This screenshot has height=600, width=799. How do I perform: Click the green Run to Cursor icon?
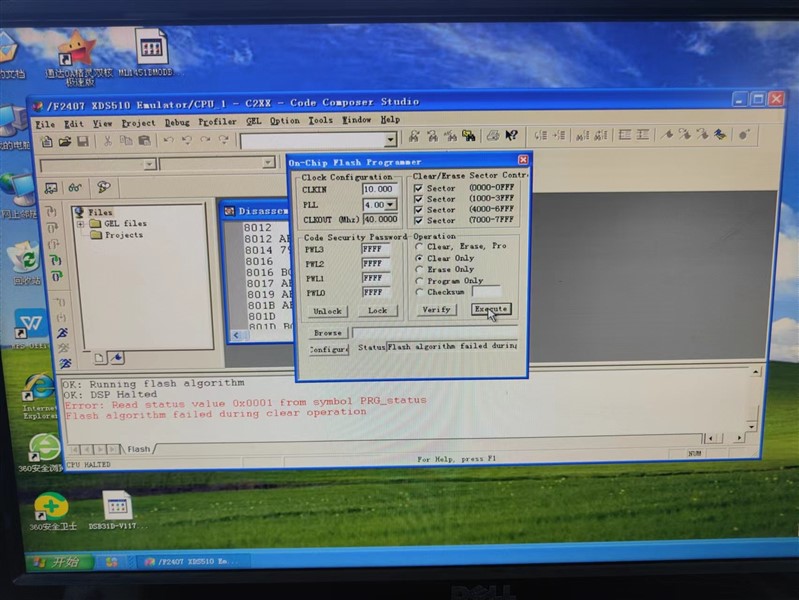click(56, 260)
